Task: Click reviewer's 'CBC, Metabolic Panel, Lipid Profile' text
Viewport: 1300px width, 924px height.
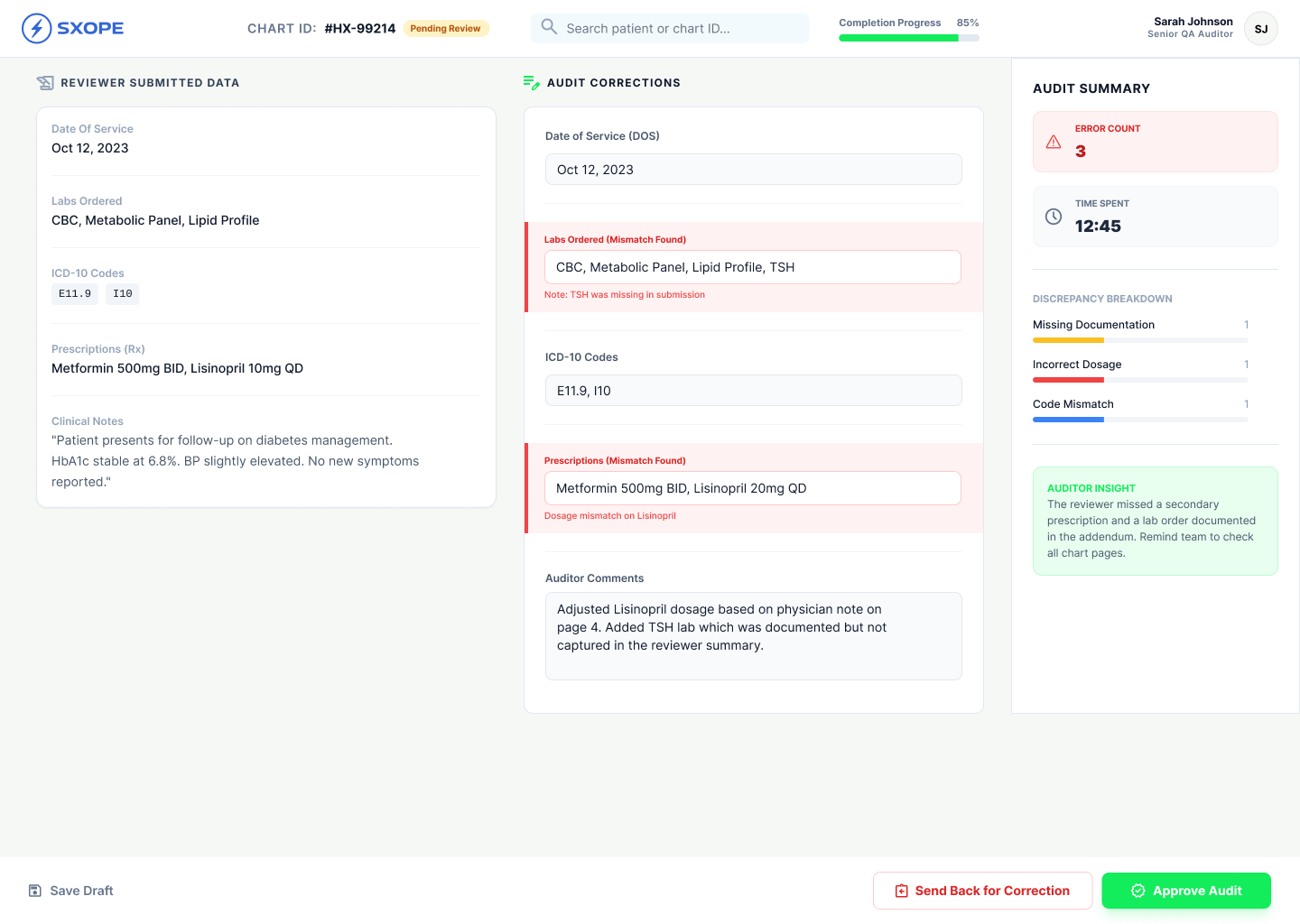Action: click(x=155, y=220)
